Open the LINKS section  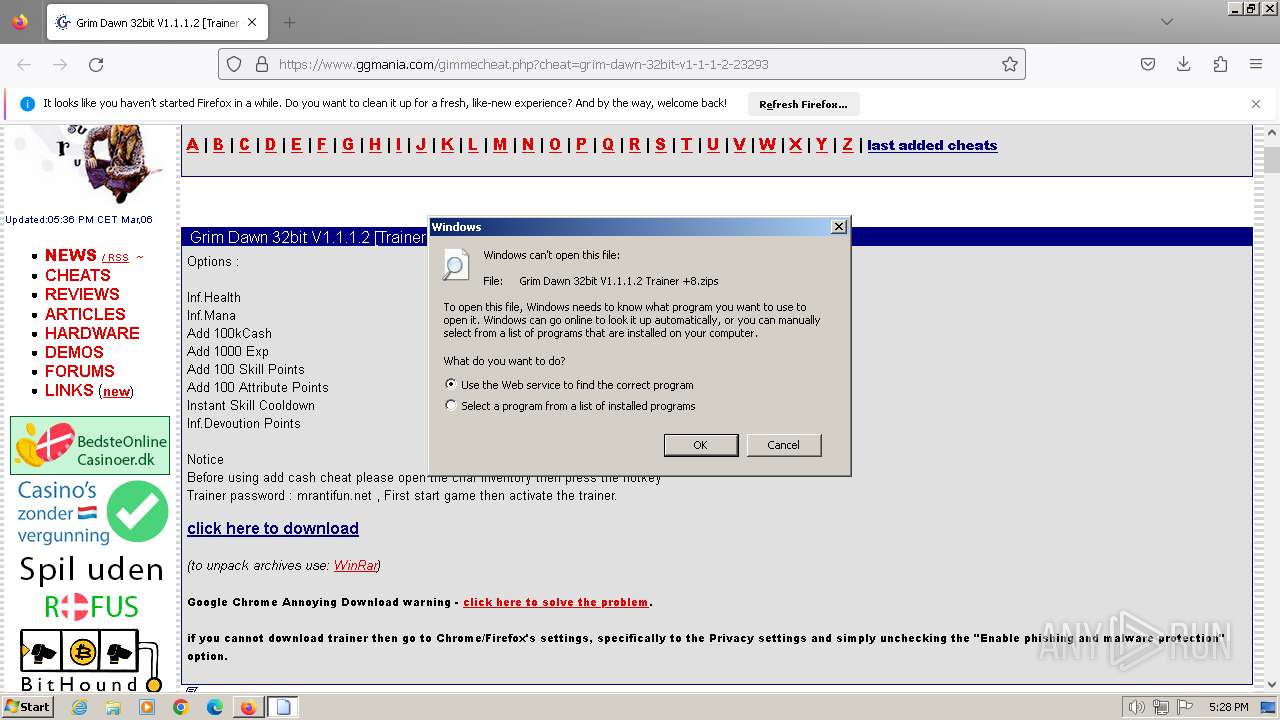coord(69,390)
